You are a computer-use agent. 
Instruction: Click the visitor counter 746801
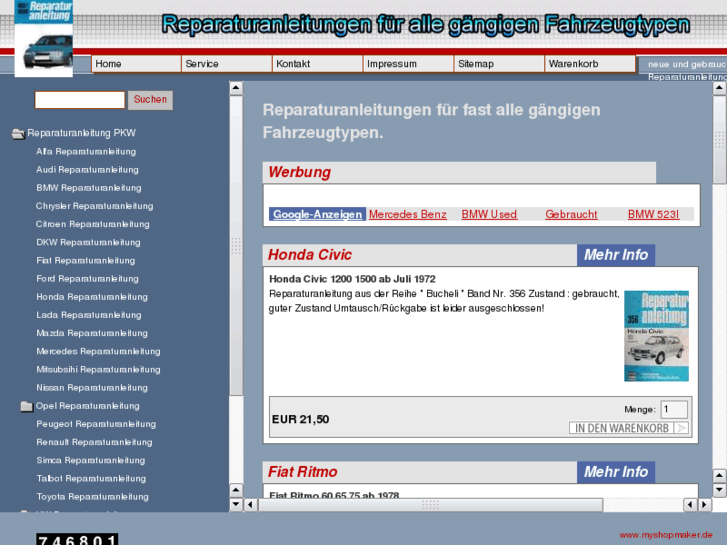[77, 539]
